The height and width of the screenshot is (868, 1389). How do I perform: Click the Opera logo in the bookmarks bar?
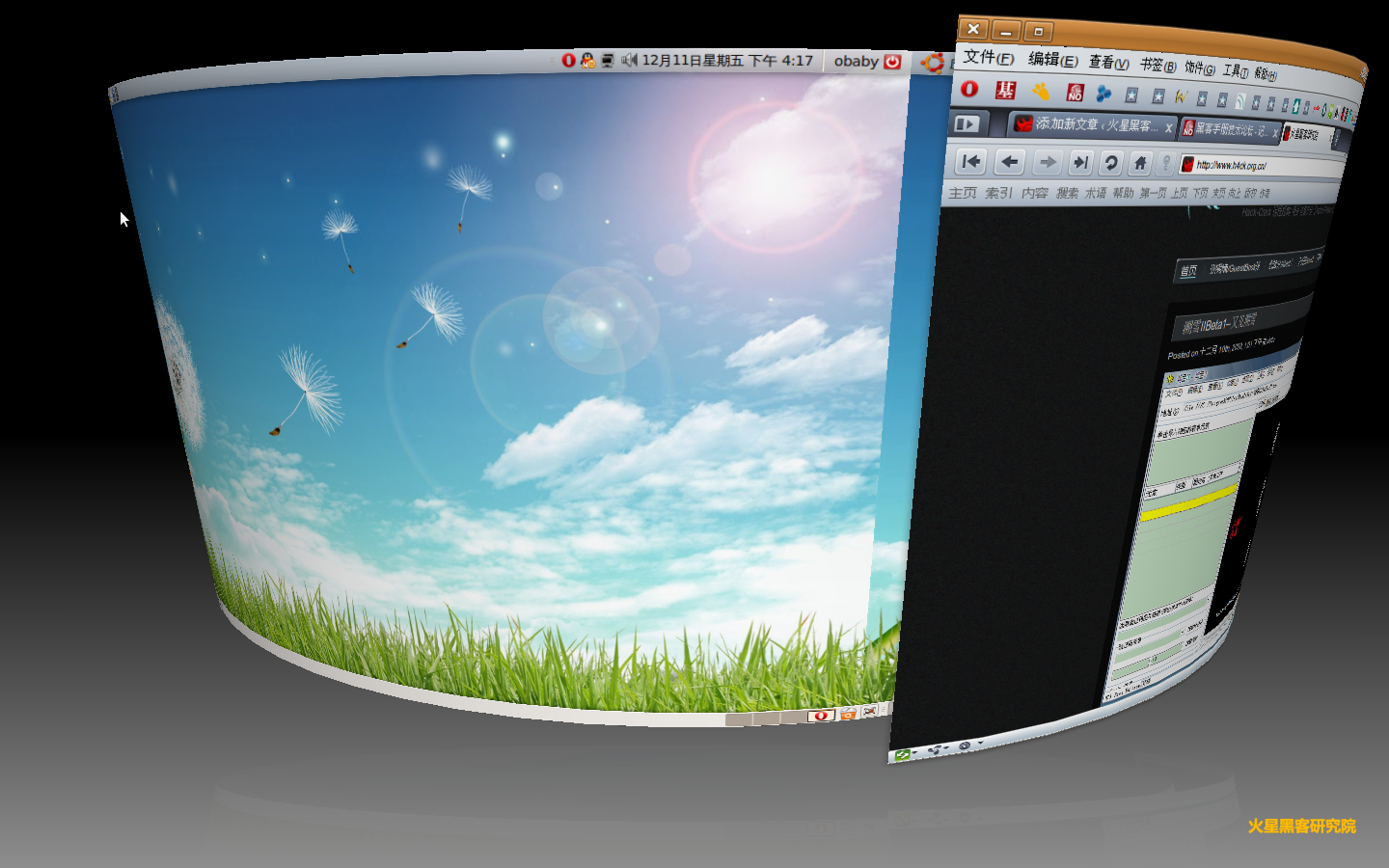click(969, 89)
